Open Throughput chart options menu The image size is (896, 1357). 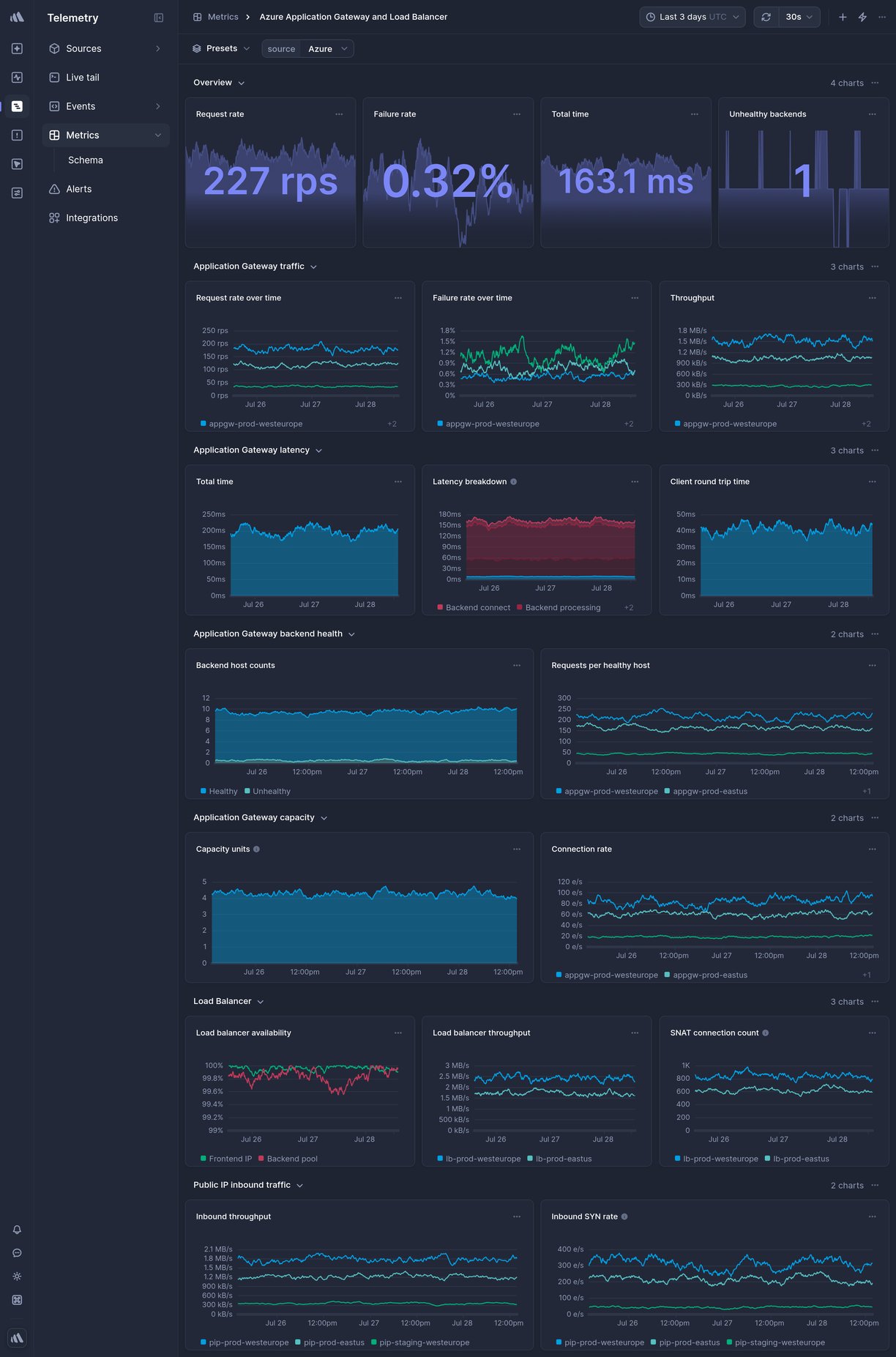click(x=872, y=298)
